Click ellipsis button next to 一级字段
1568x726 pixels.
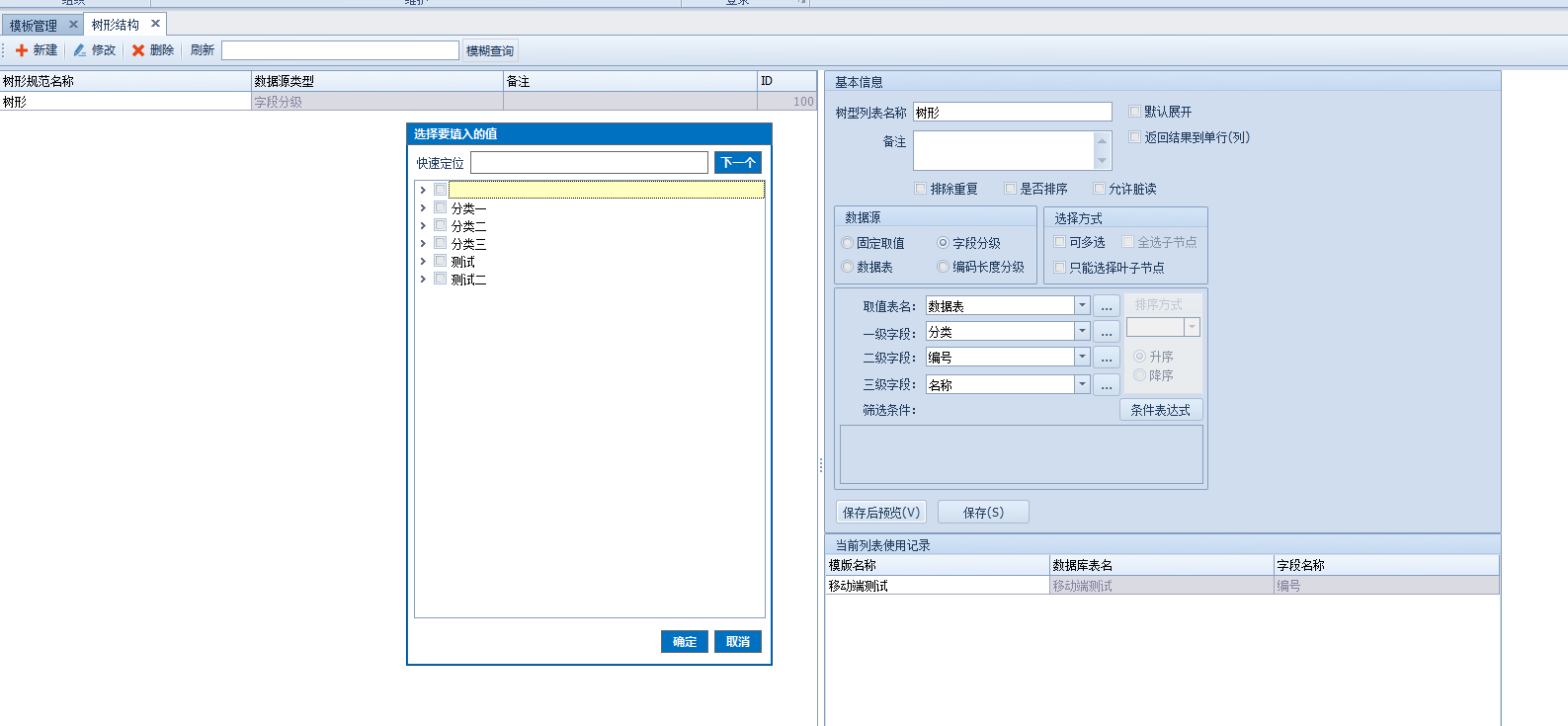coord(1107,332)
